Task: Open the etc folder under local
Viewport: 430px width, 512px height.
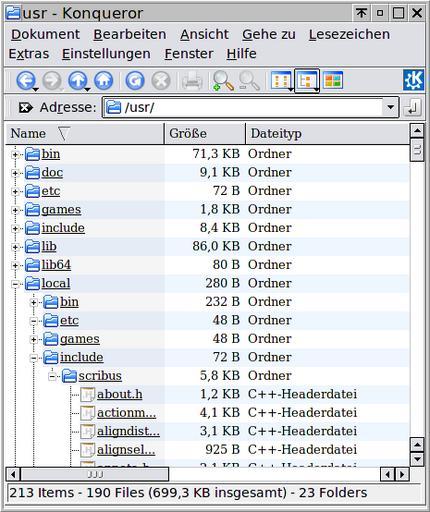Action: click(x=69, y=320)
